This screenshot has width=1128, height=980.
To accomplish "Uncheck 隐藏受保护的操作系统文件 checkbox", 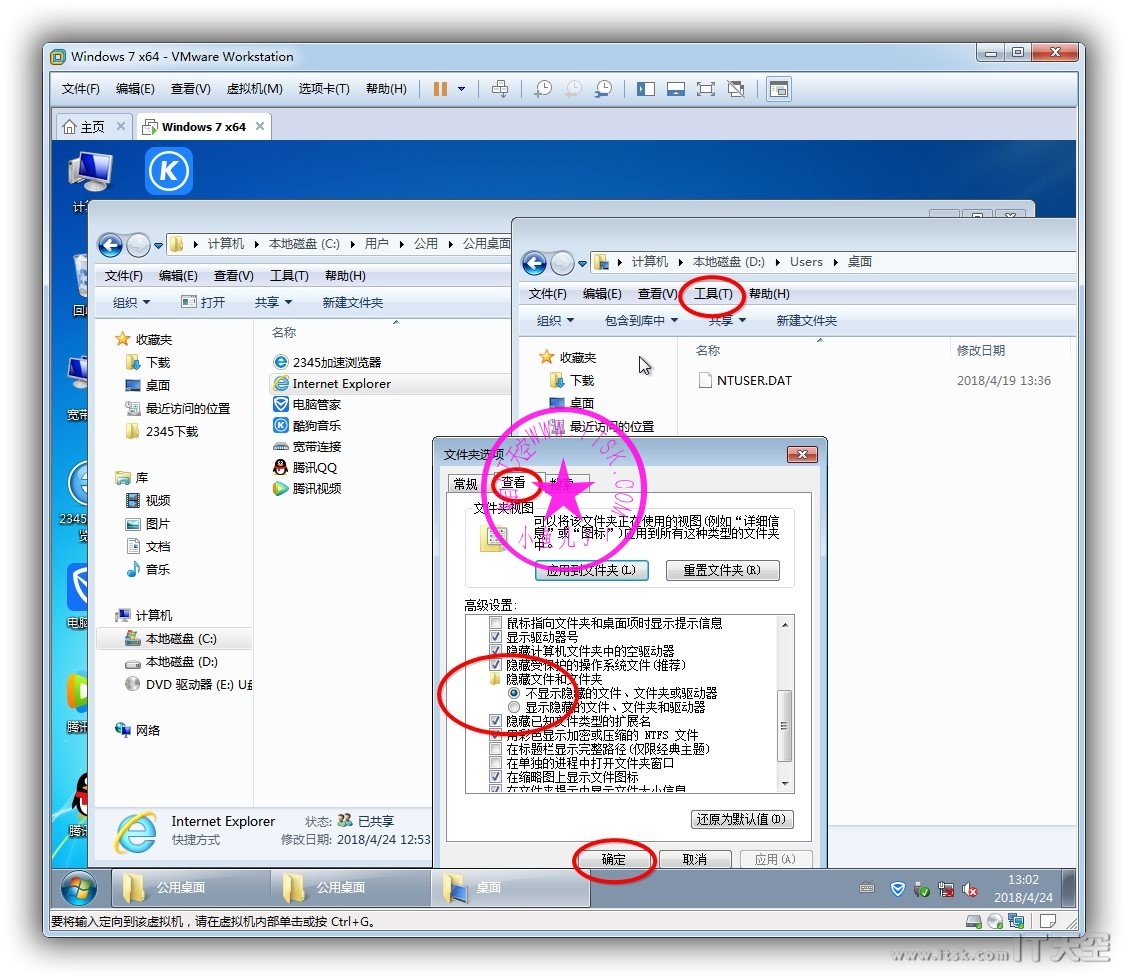I will pos(496,665).
